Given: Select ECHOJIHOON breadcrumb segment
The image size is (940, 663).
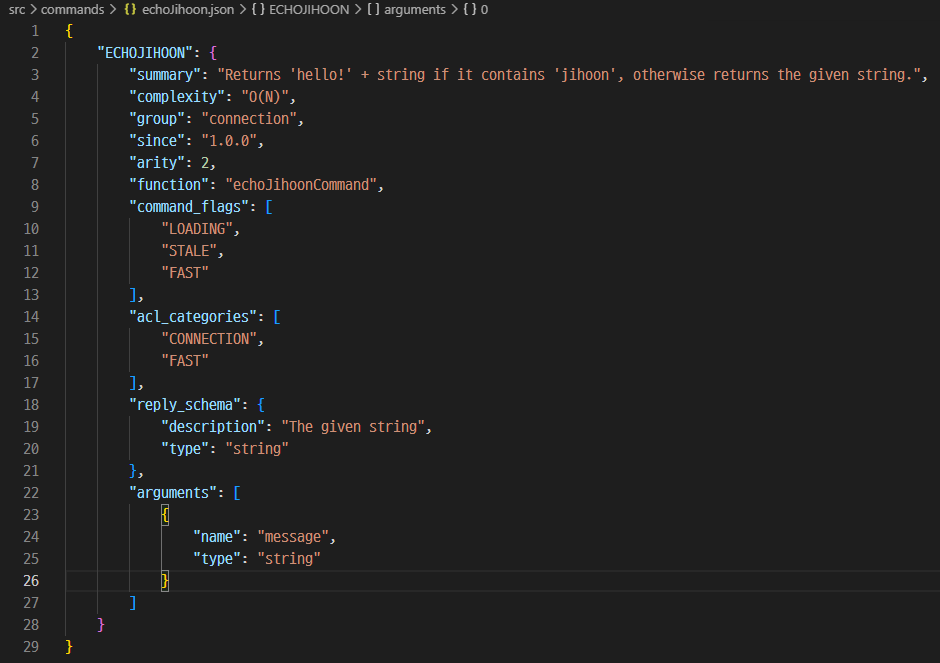Looking at the screenshot, I should tap(309, 10).
